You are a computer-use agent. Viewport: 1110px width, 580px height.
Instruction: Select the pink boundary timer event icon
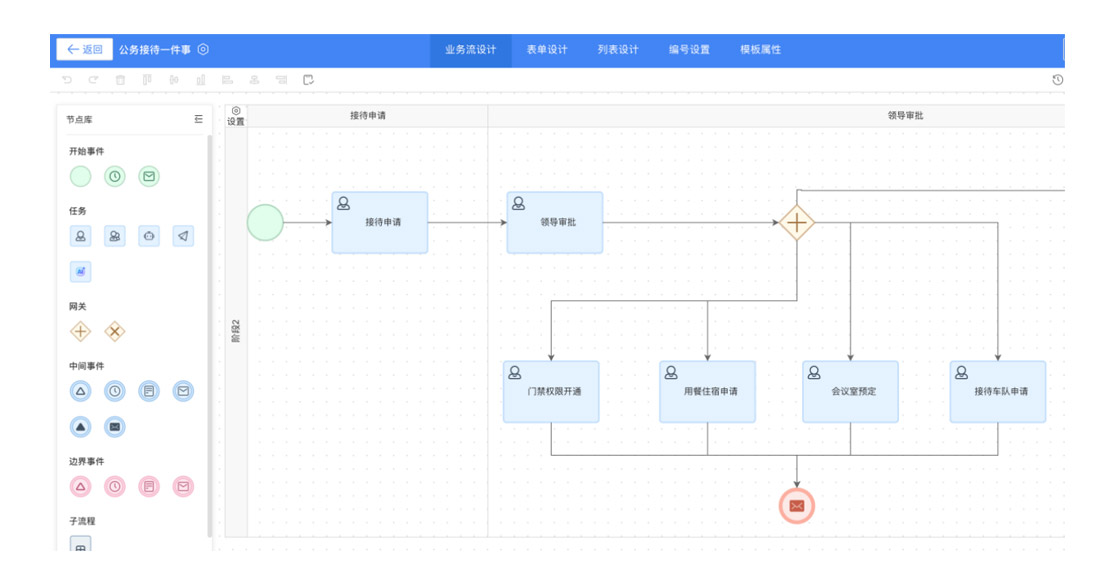pyautogui.click(x=115, y=487)
